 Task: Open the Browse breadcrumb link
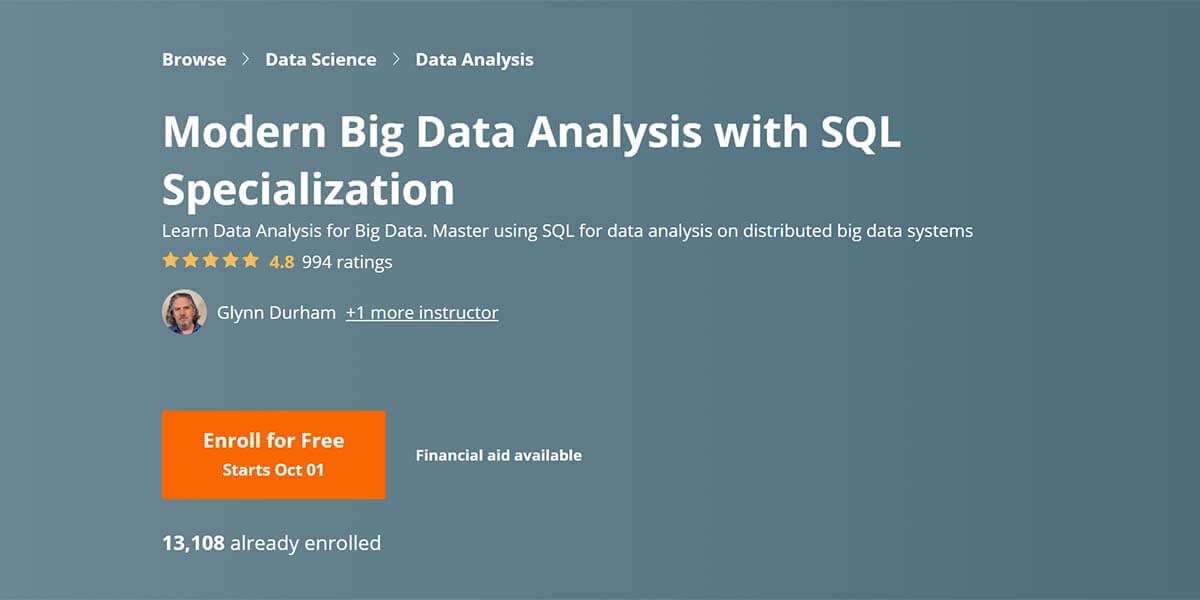coord(194,60)
